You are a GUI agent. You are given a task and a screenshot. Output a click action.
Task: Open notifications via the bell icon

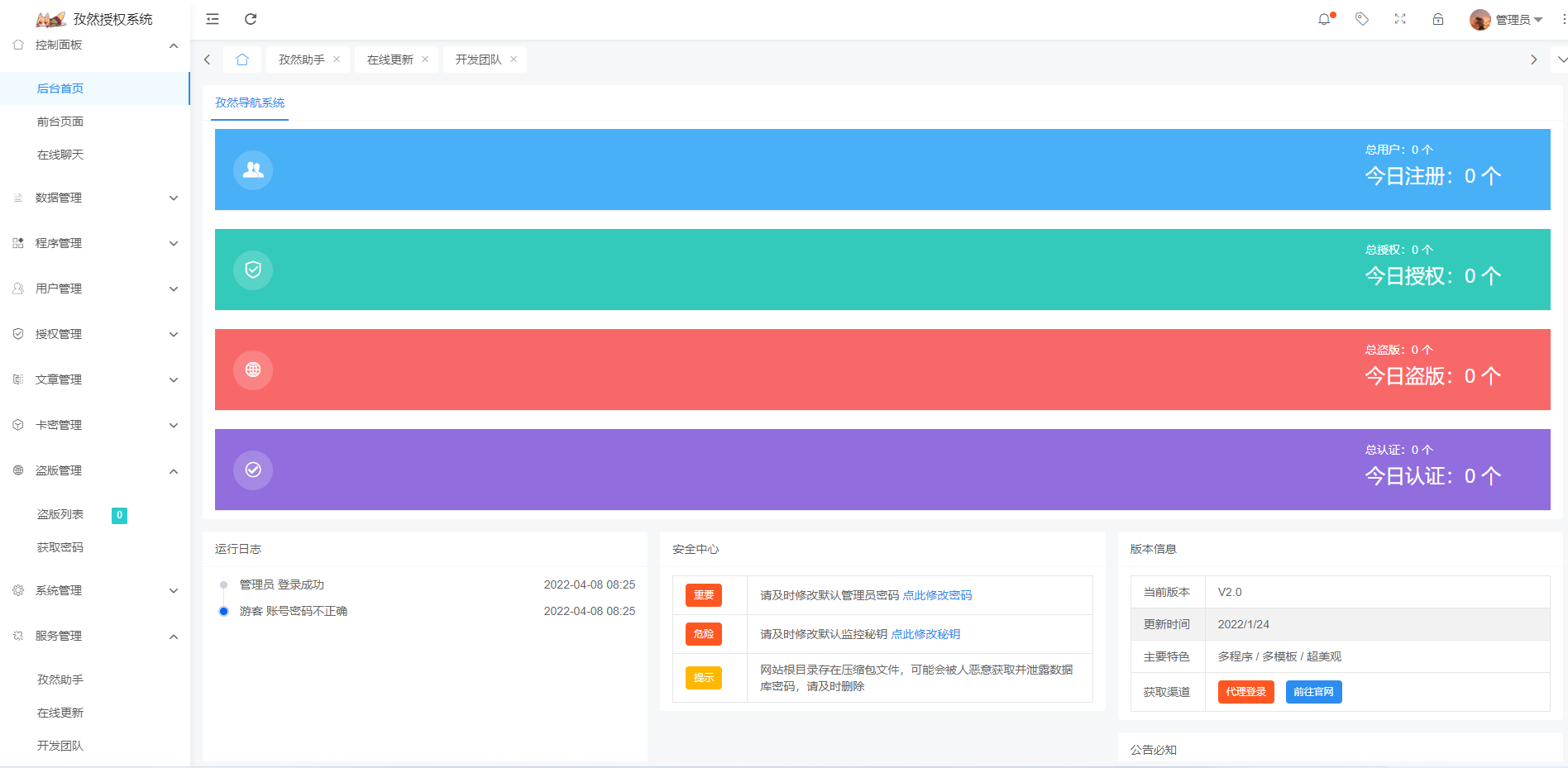pyautogui.click(x=1324, y=19)
